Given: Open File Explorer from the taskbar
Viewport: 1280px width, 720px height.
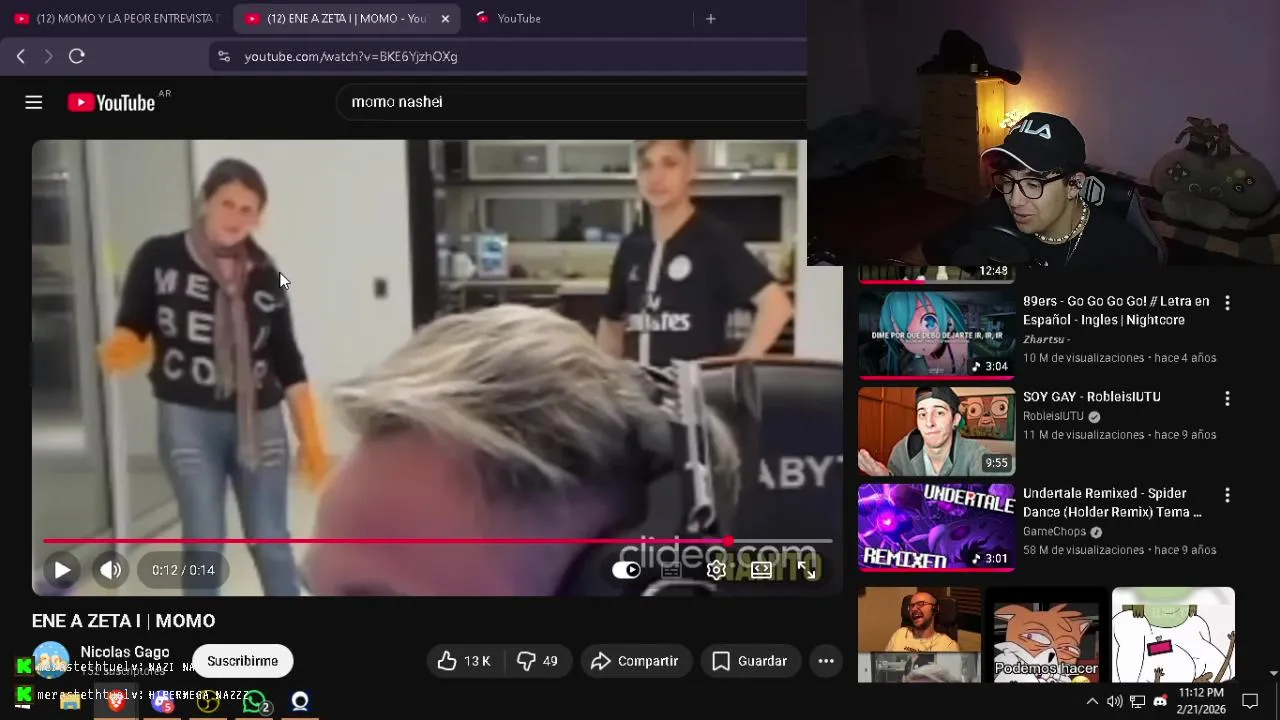Looking at the screenshot, I should coord(70,702).
